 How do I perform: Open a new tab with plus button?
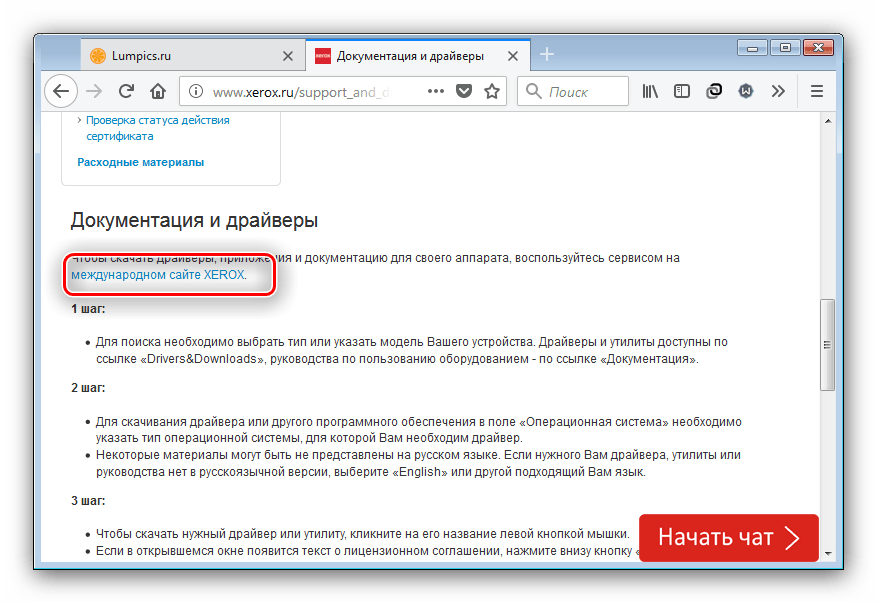[547, 55]
